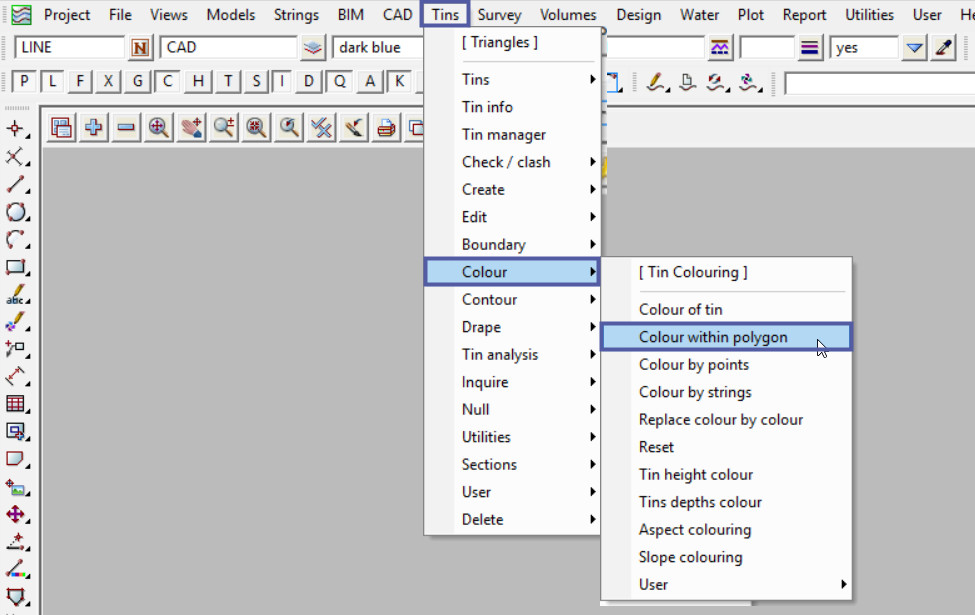Select the zoom in plus icon
975x615 pixels.
94,127
